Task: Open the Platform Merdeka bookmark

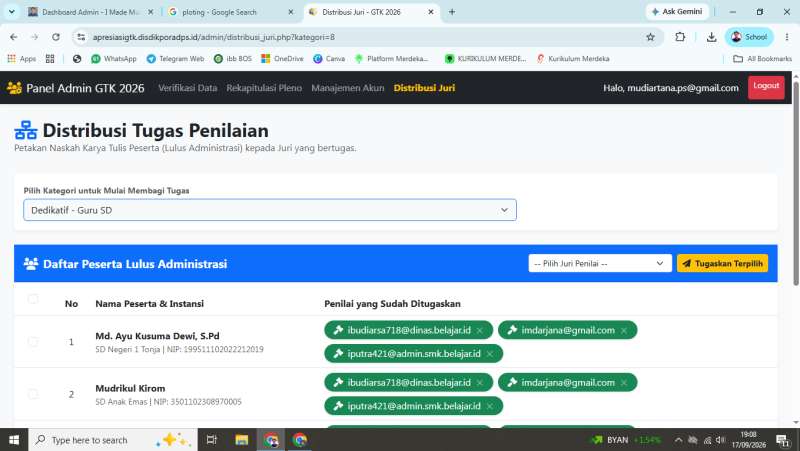Action: click(x=391, y=59)
